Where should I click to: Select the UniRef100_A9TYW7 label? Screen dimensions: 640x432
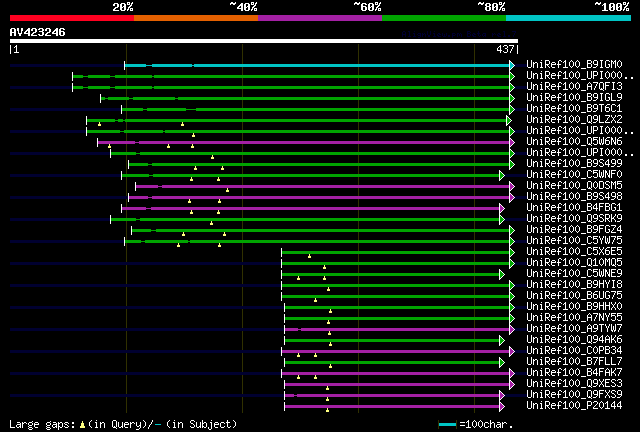click(x=574, y=329)
